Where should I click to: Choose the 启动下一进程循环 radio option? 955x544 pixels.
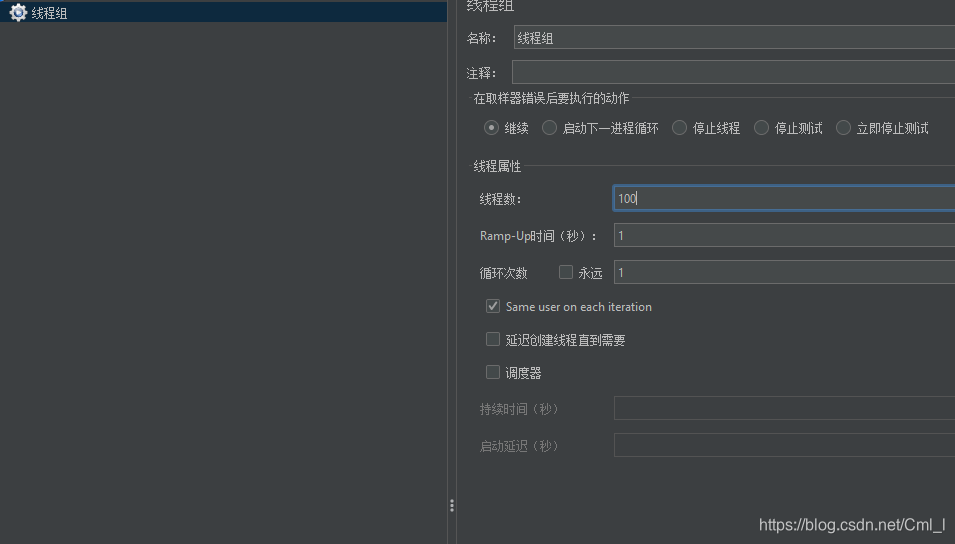pyautogui.click(x=549, y=128)
